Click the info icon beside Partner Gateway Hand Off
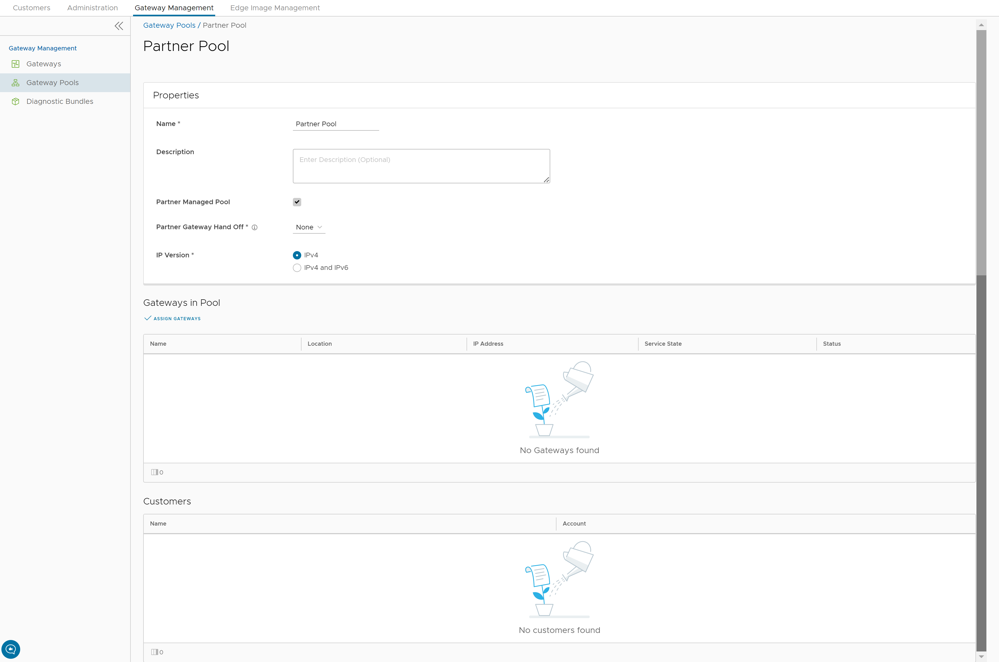The width and height of the screenshot is (999, 662). point(255,228)
